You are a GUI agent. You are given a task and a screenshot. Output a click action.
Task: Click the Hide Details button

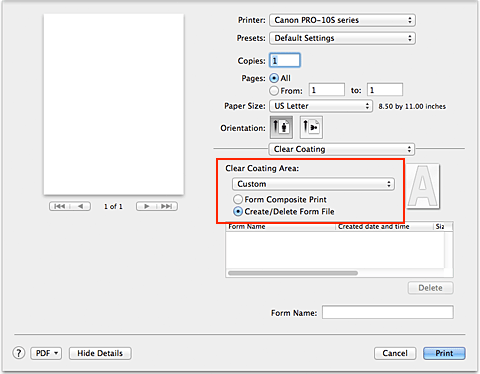(100, 353)
